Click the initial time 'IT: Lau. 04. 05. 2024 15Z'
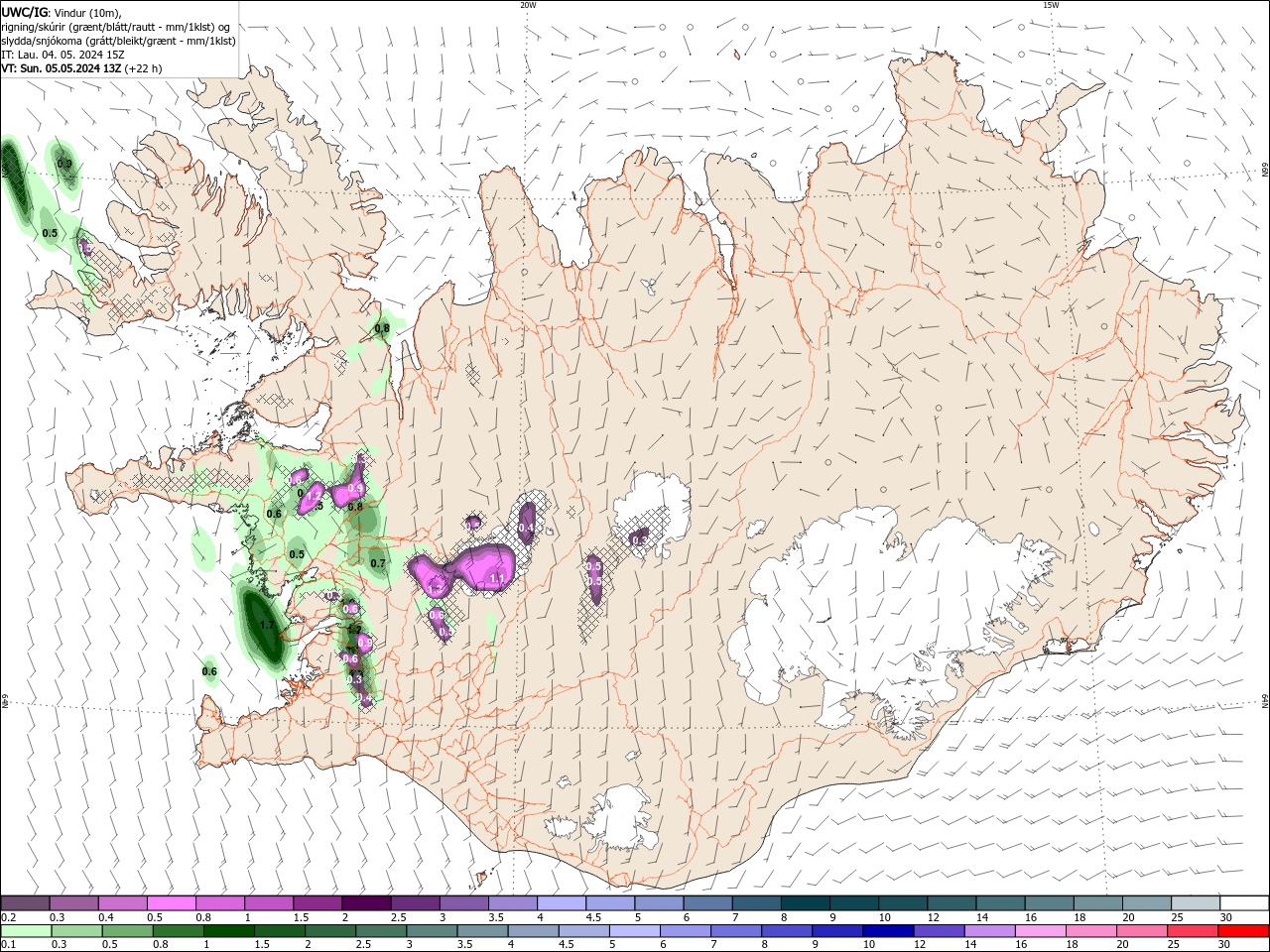Image resolution: width=1270 pixels, height=952 pixels. coord(63,55)
